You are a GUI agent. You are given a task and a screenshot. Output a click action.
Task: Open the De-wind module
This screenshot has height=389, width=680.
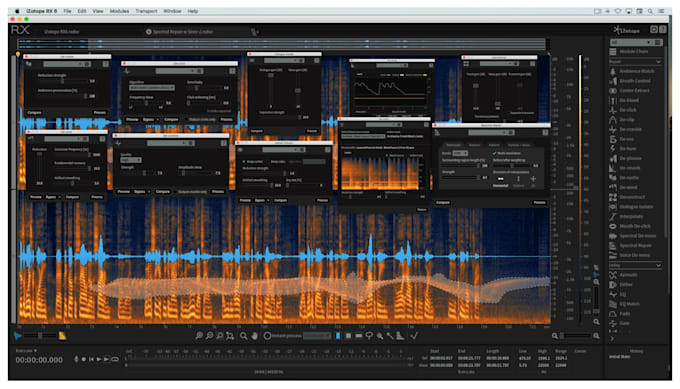point(624,187)
